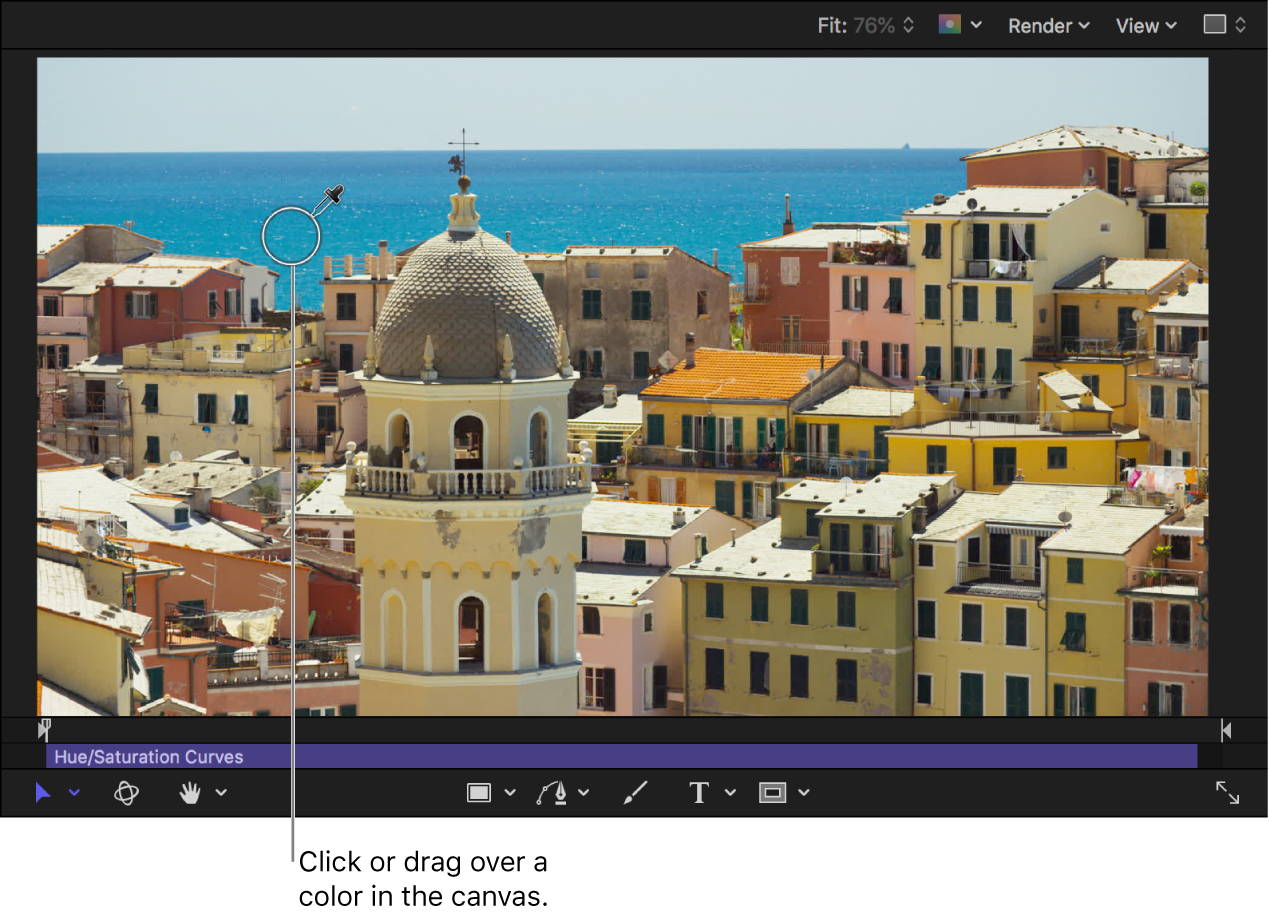Select the Text tool
This screenshot has width=1269, height=918.
(699, 793)
